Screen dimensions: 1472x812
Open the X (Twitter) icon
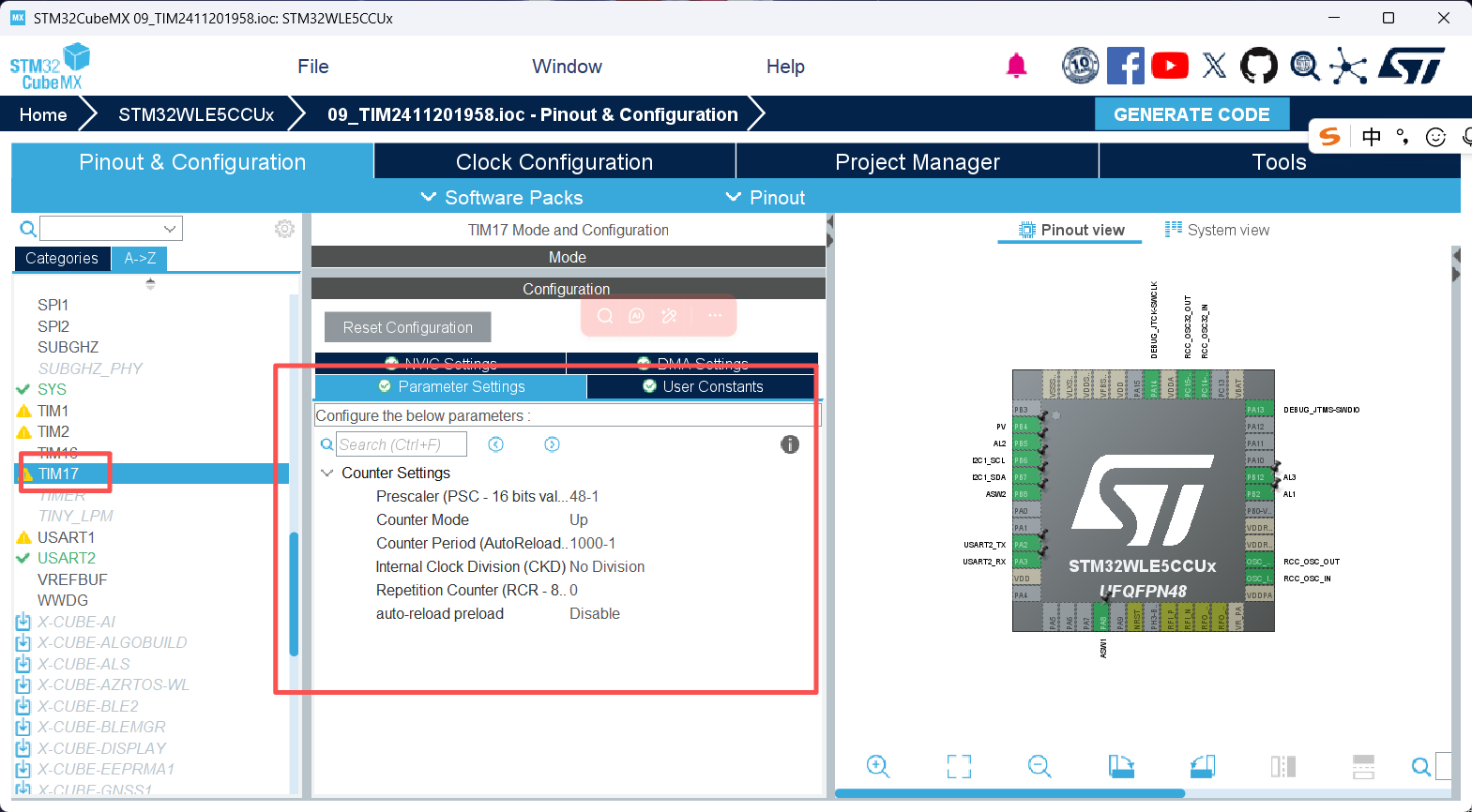pos(1214,66)
